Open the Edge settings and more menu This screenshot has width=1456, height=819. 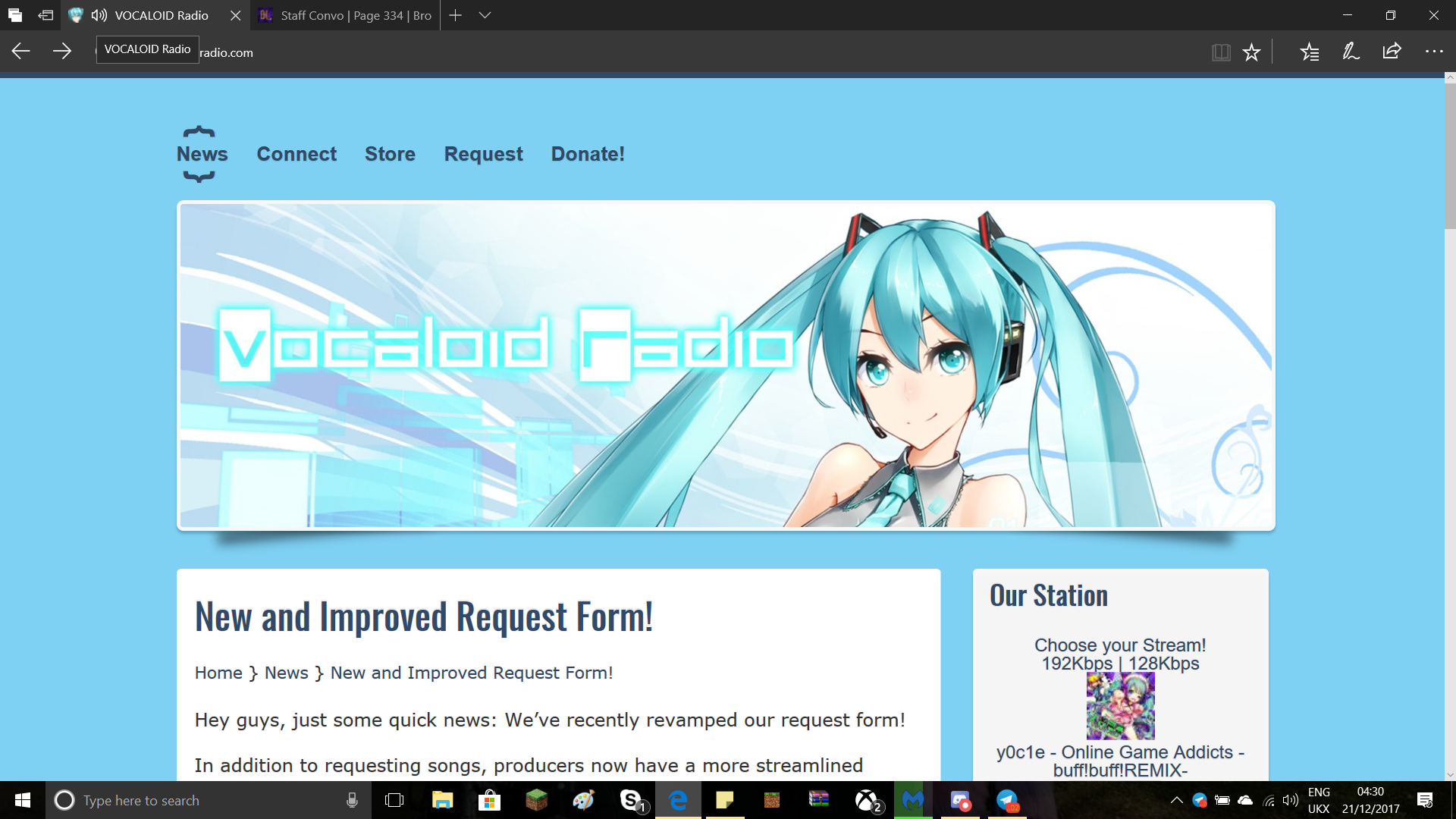tap(1433, 52)
